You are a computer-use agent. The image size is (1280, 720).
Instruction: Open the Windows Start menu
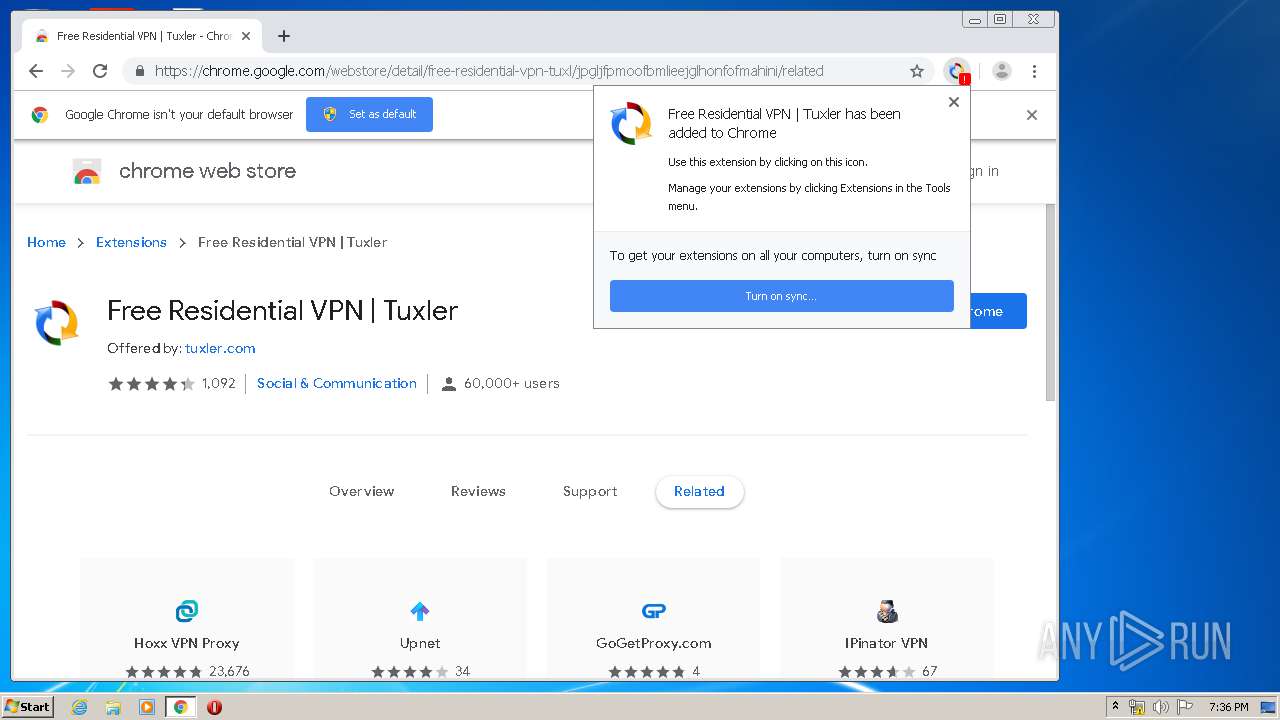28,706
